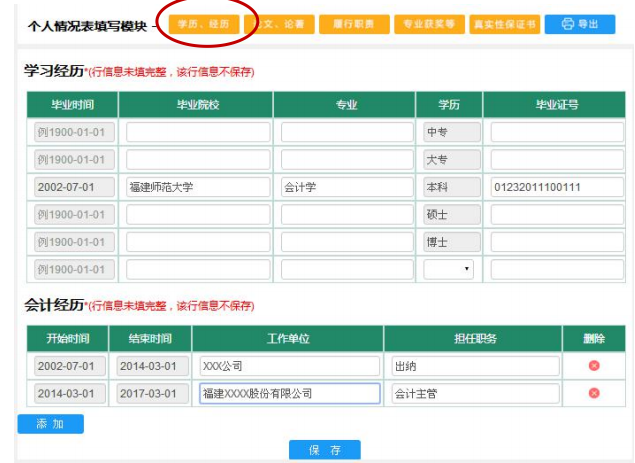
Task: Click the 本科 education level field
Action: (452, 187)
